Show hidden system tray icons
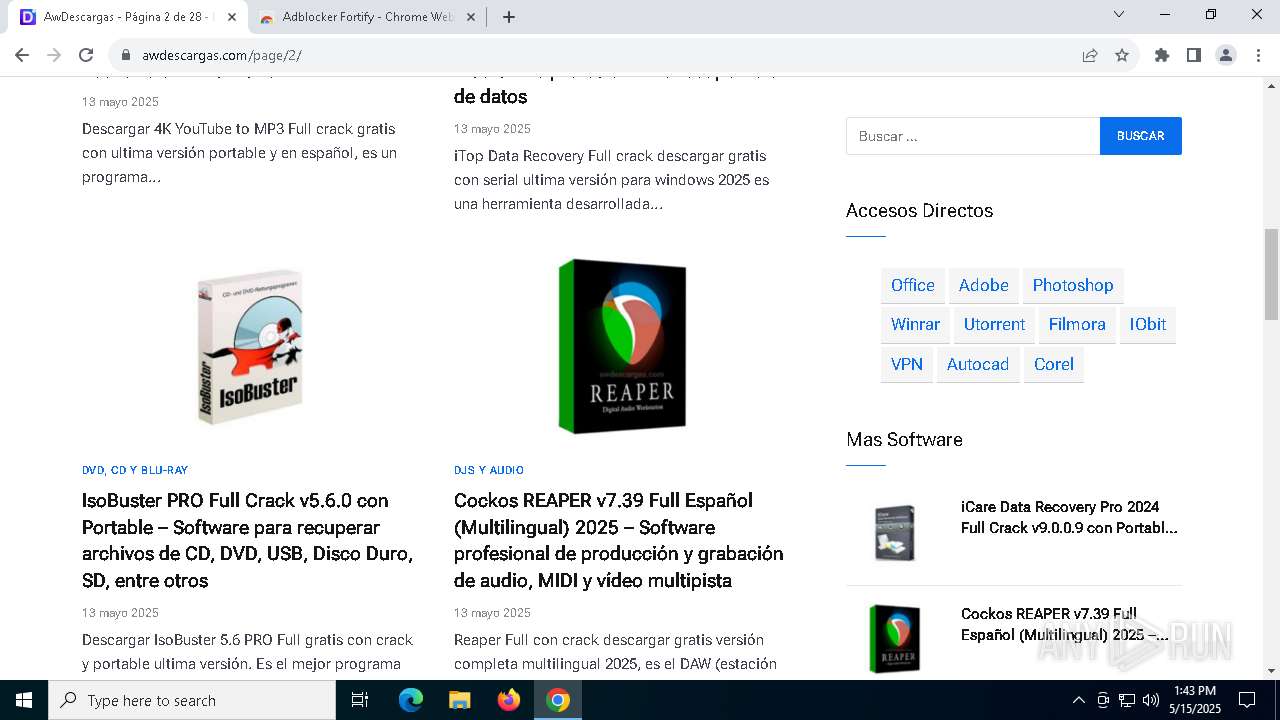The height and width of the screenshot is (720, 1280). 1078,700
